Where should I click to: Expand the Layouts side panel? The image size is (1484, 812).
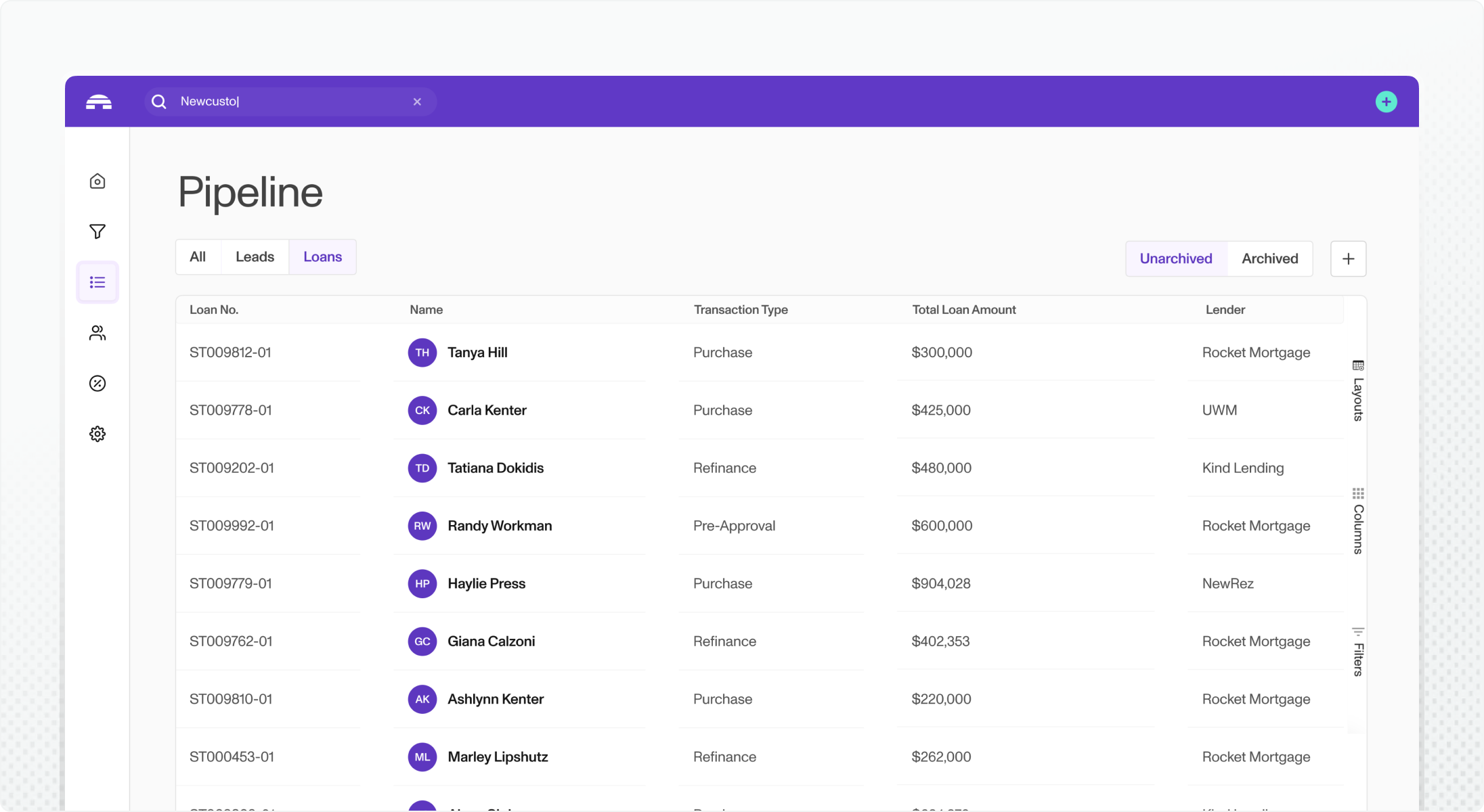[1357, 391]
